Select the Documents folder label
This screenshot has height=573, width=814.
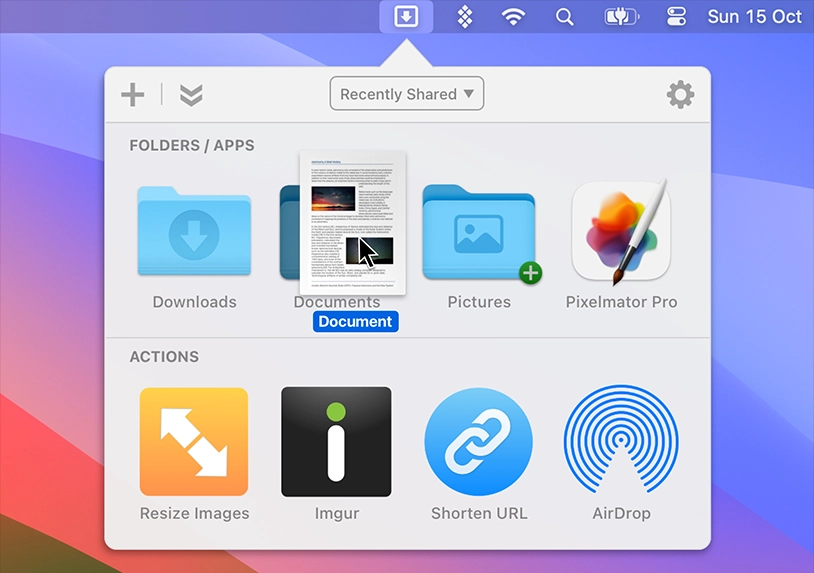pos(337,302)
